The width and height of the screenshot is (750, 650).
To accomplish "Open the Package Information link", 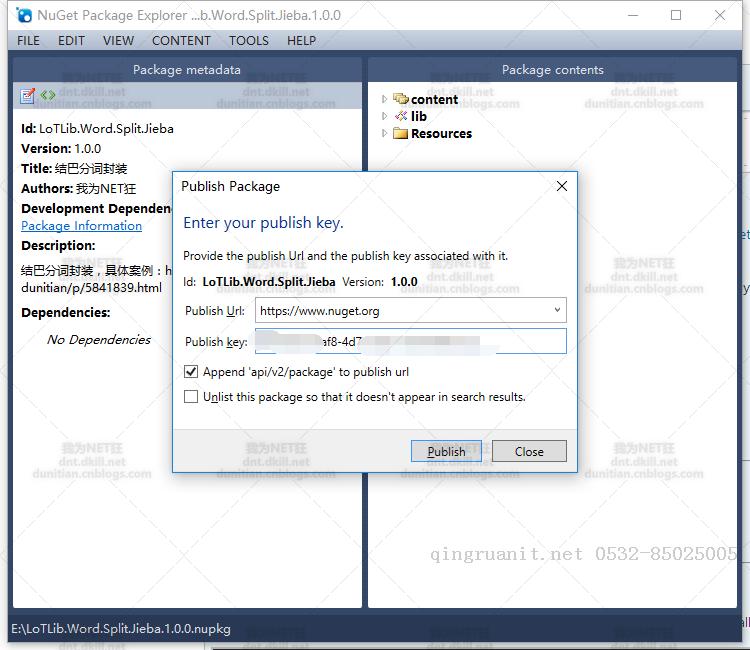I will point(81,226).
